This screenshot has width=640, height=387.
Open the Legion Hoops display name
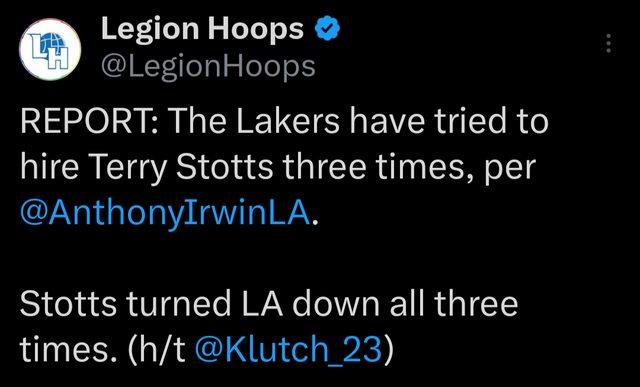pyautogui.click(x=202, y=30)
